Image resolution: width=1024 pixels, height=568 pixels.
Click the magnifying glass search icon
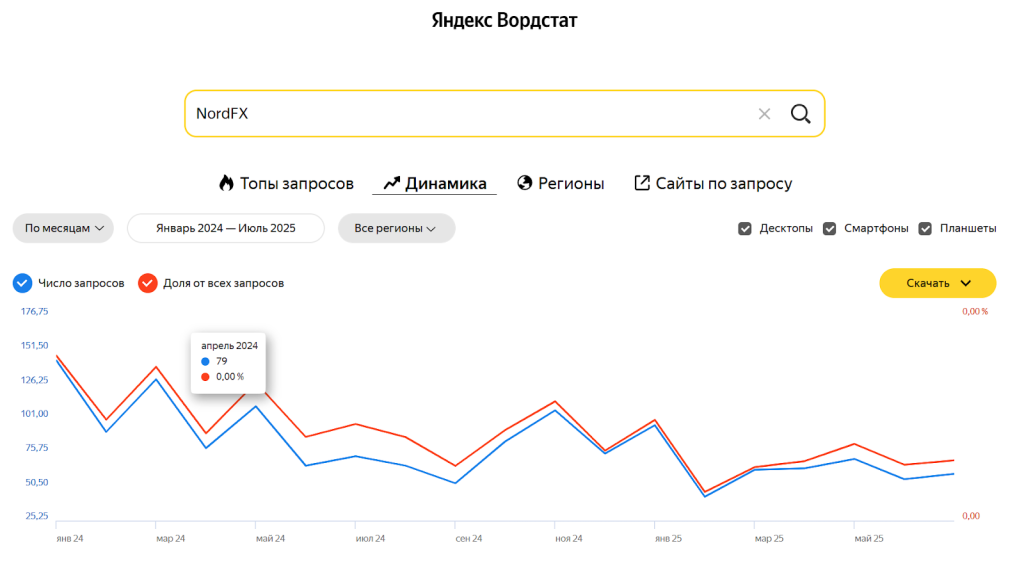[800, 114]
